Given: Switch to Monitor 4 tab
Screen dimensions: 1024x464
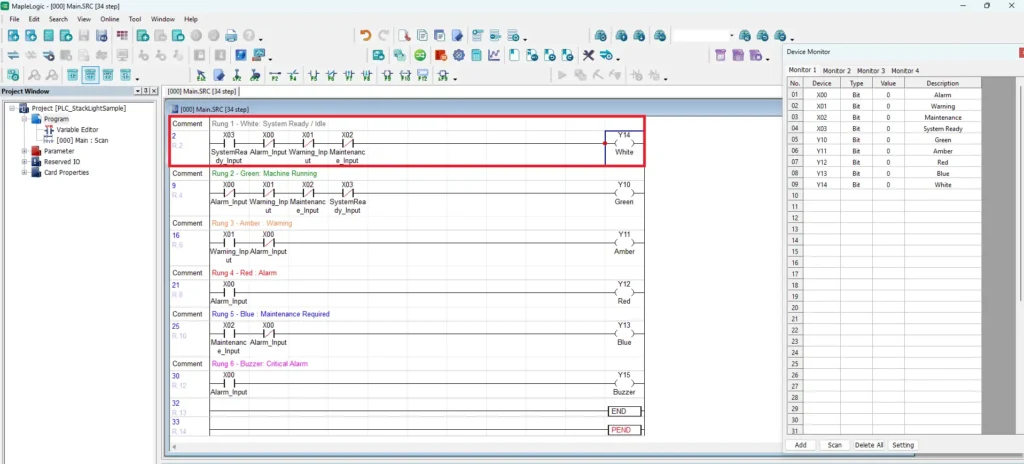Looking at the screenshot, I should pyautogui.click(x=905, y=70).
